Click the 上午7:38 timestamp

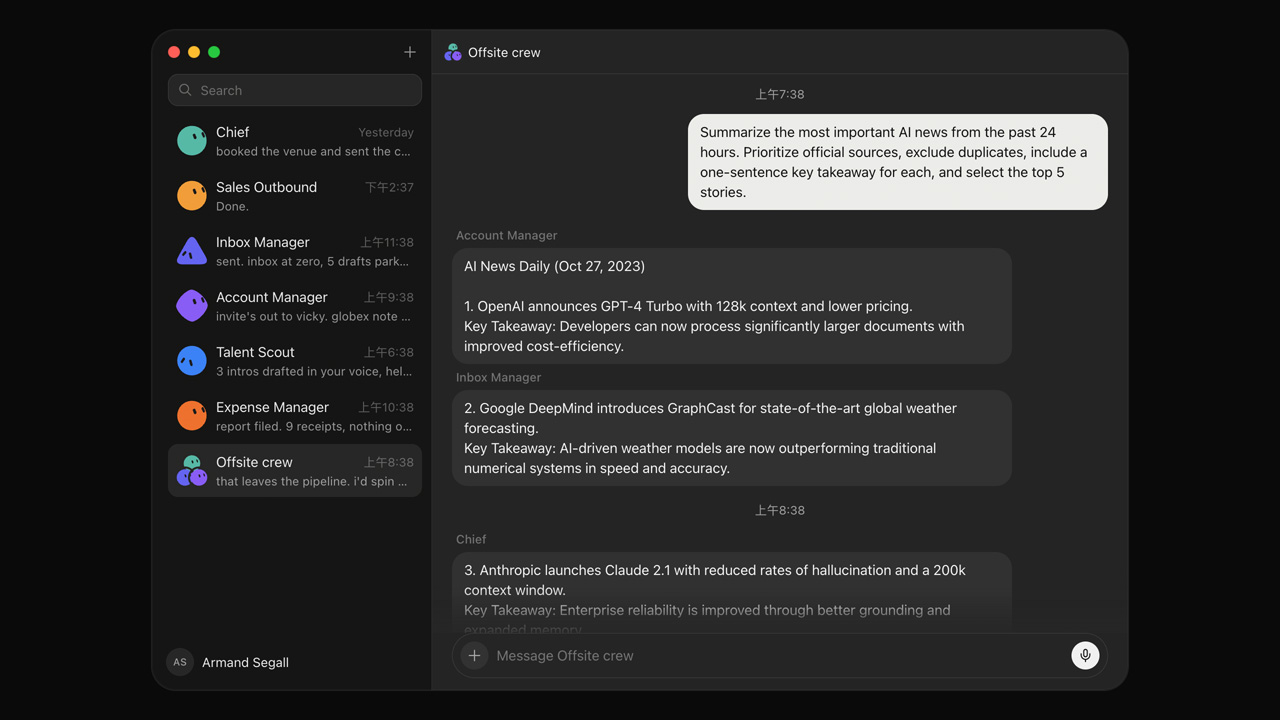(780, 94)
